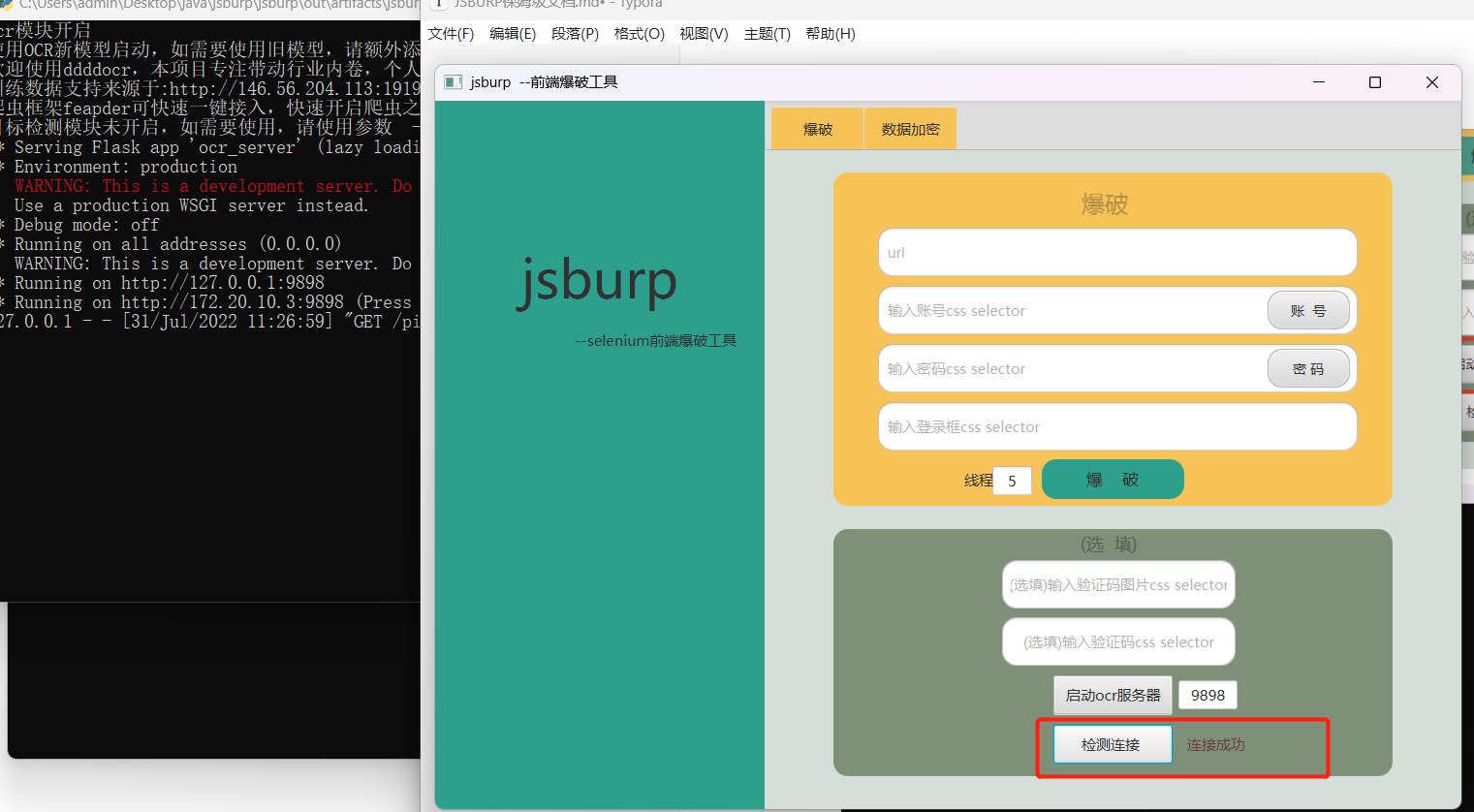The height and width of the screenshot is (812, 1474).
Task: Click the red WARNING line in console
Action: click(x=213, y=186)
